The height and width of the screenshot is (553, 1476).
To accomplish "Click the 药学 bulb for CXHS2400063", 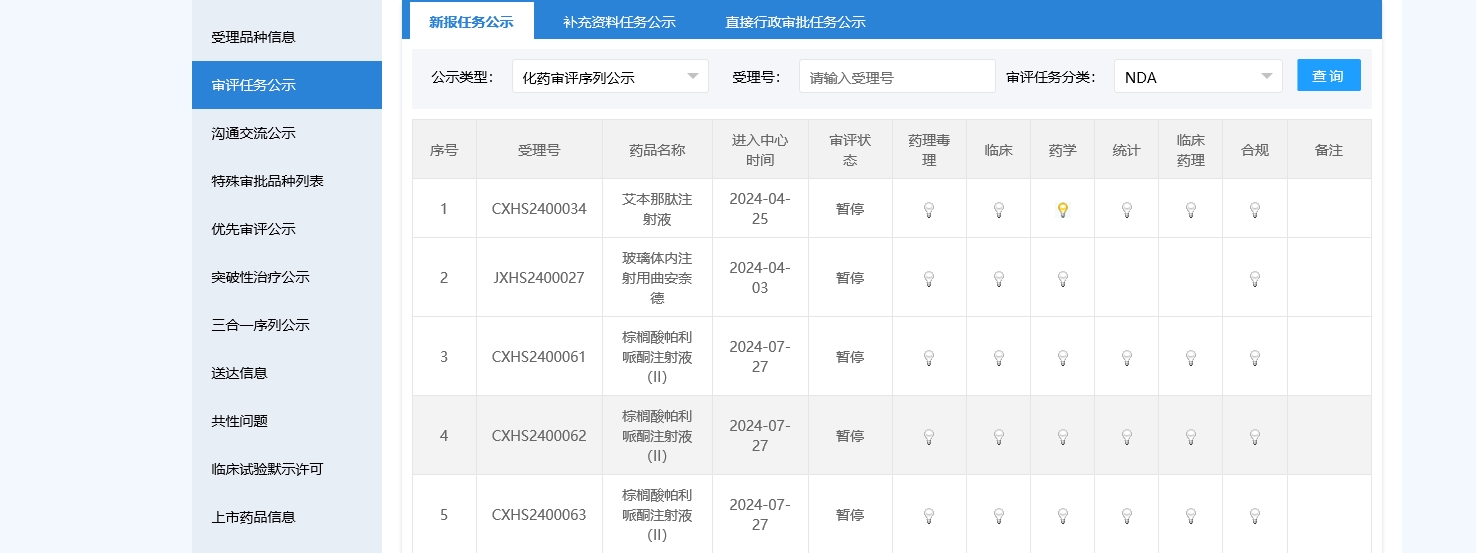I will pos(1063,516).
